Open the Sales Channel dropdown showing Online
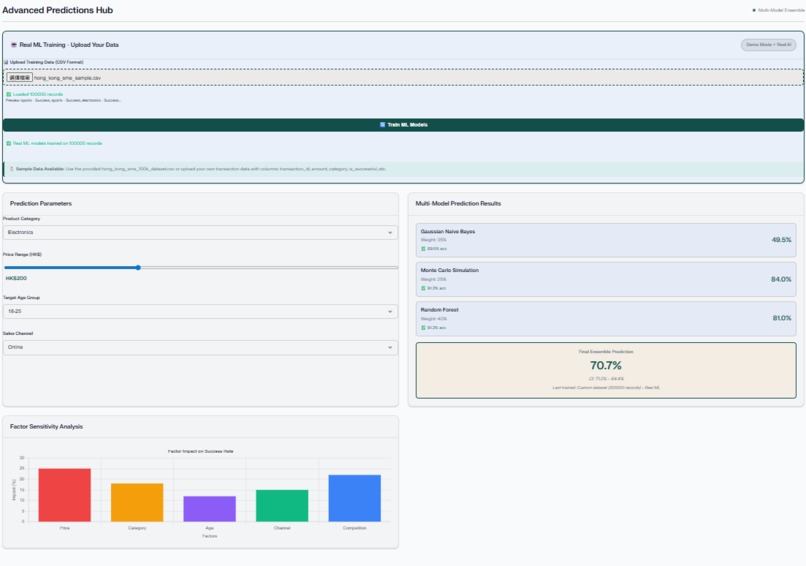This screenshot has height=566, width=806. (200, 348)
